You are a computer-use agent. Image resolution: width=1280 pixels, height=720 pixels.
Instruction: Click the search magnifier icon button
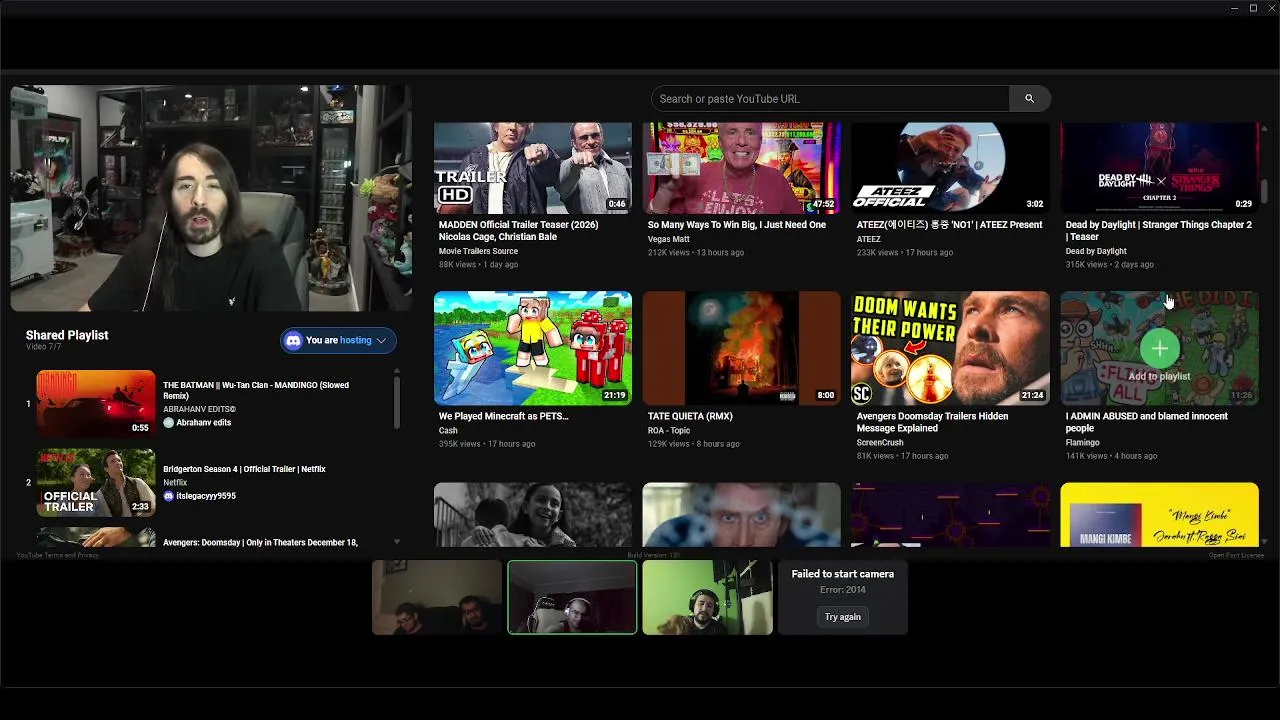point(1029,99)
